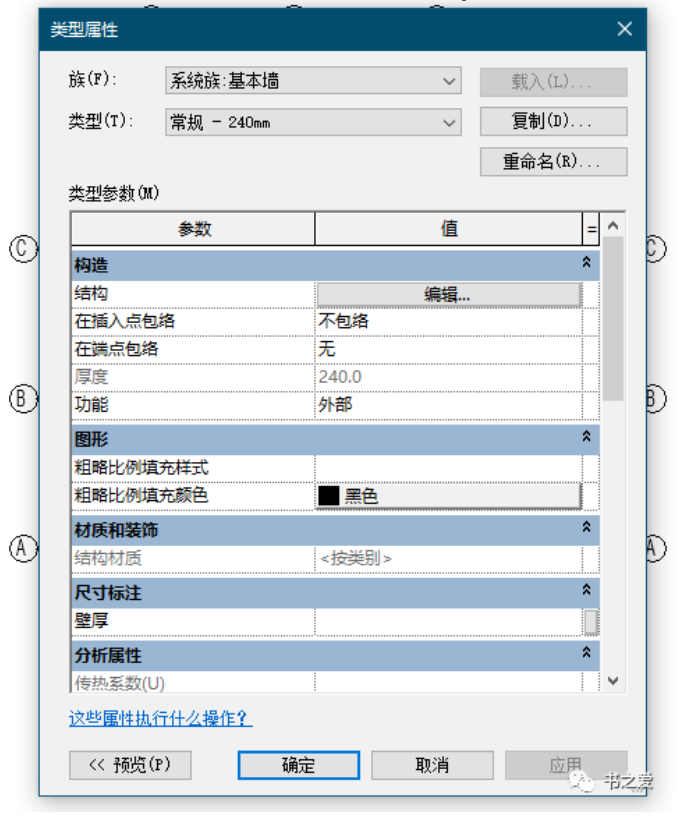Select the 结构材质 value <按类别>
This screenshot has width=692, height=817.
coord(449,559)
